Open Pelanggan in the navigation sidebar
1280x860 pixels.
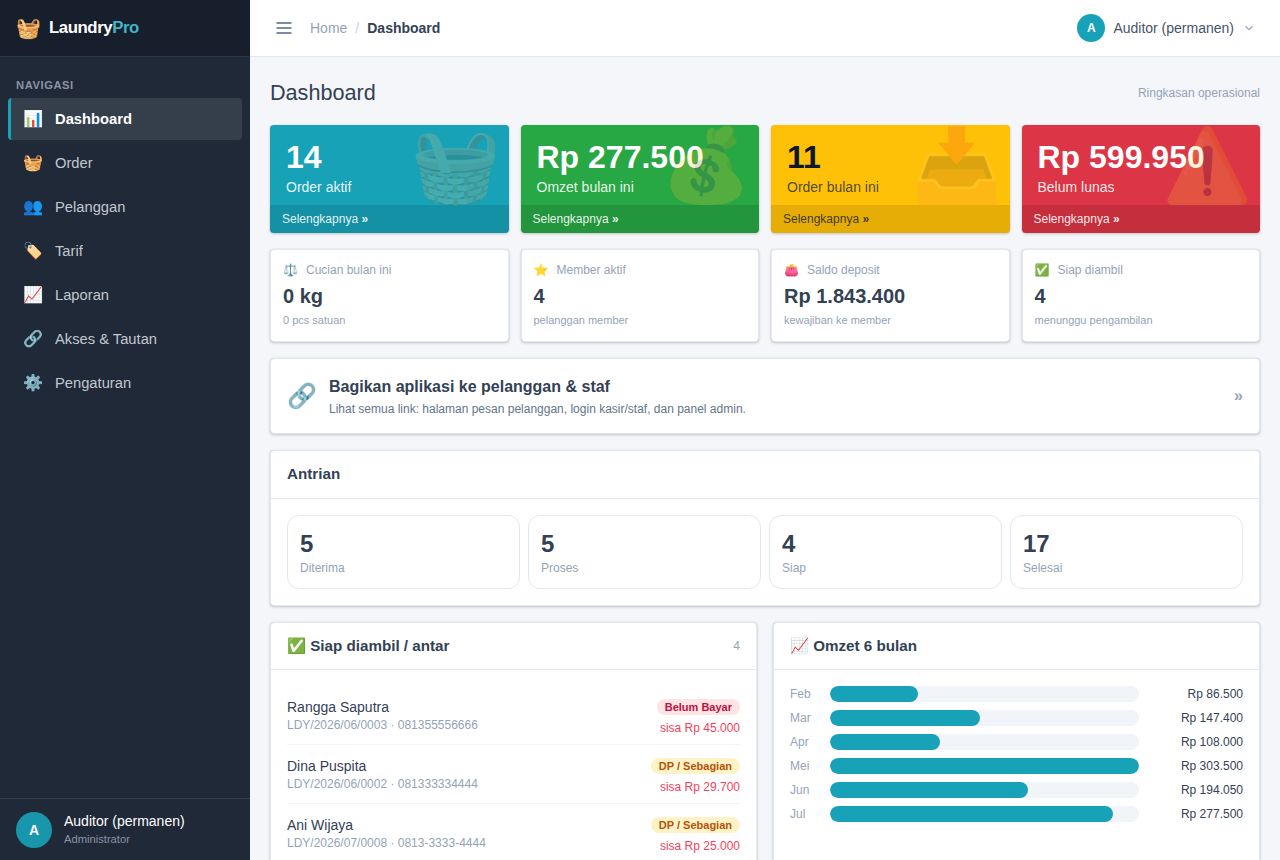(125, 207)
